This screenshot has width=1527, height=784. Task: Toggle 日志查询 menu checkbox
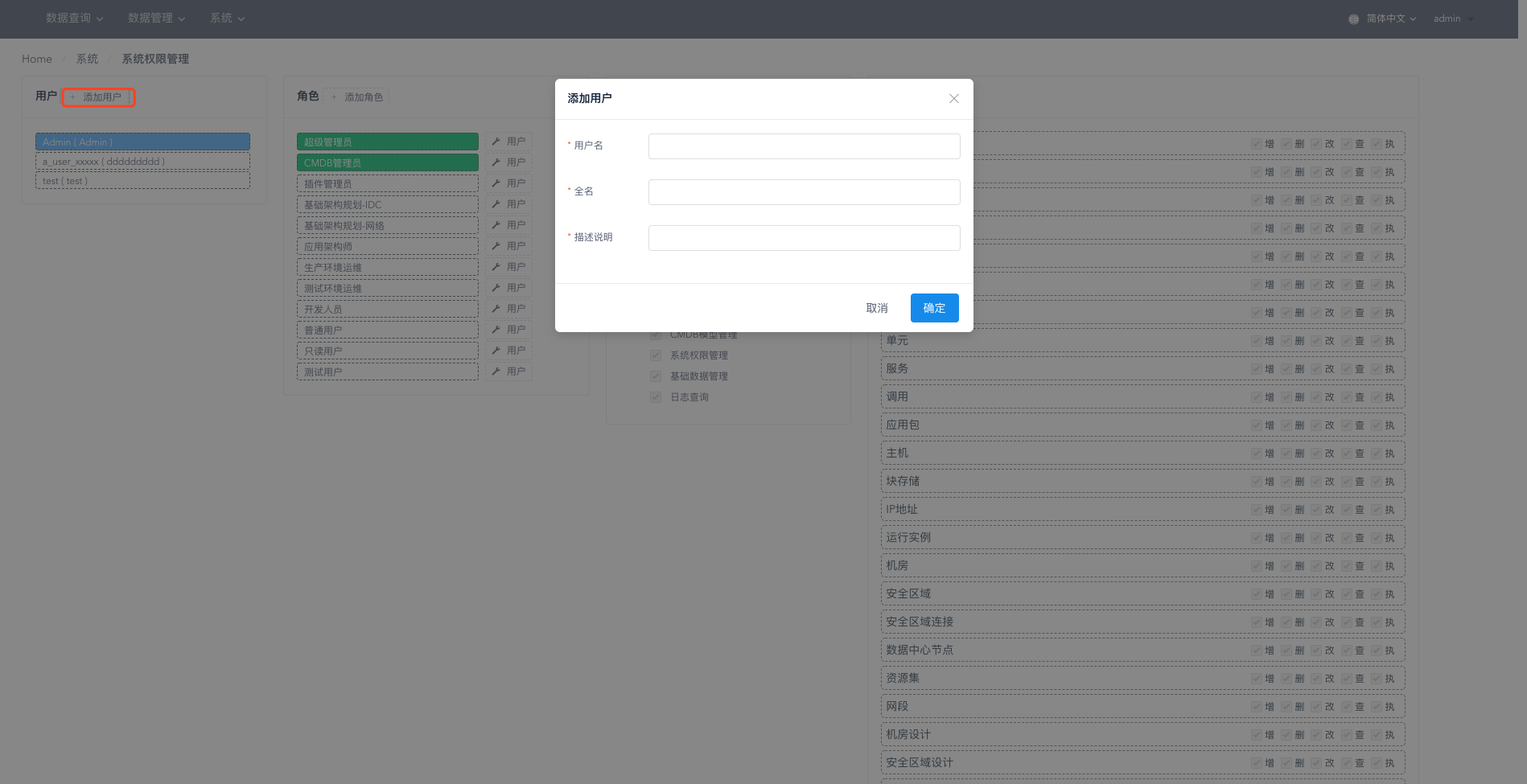656,397
